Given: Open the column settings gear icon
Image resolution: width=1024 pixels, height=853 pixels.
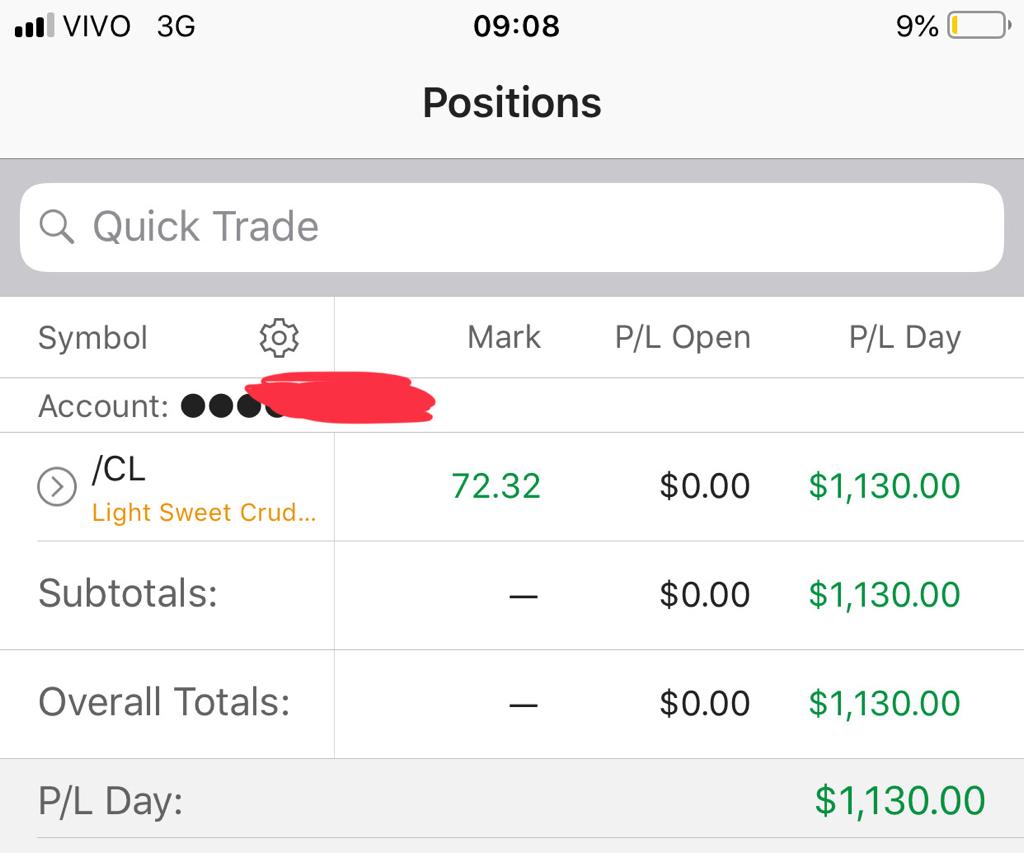Looking at the screenshot, I should 279,338.
